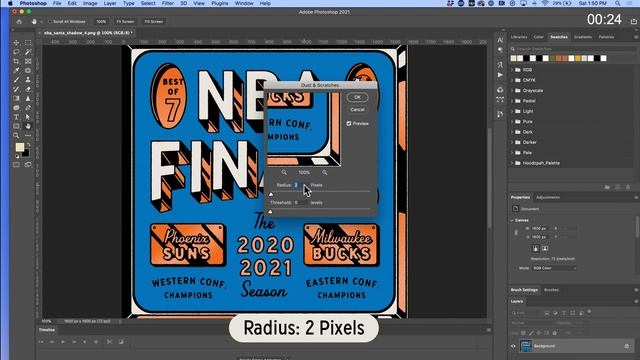
Task: Click the Search Swatches field
Action: tap(571, 49)
